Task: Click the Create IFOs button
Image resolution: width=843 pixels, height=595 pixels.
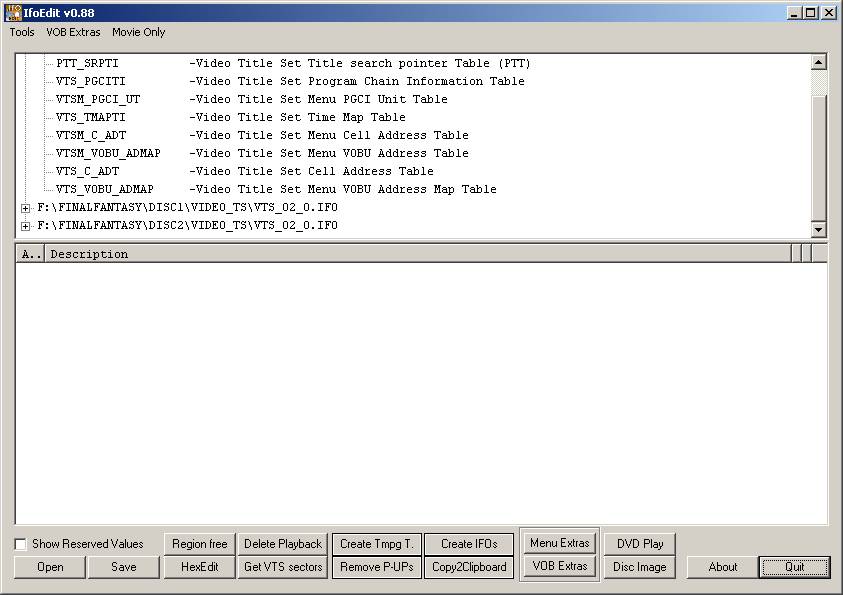Action: (x=469, y=544)
